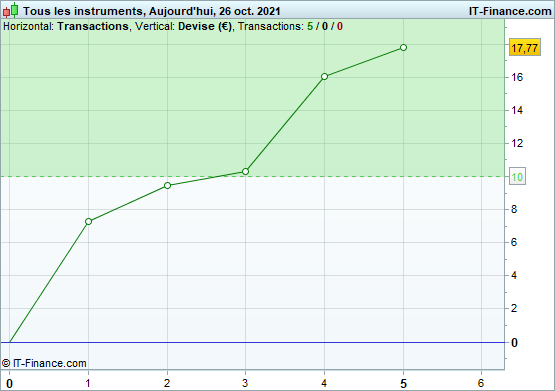This screenshot has height=391, width=555.
Task: Click the bold '5' on horizontal axis
Action: (x=404, y=384)
